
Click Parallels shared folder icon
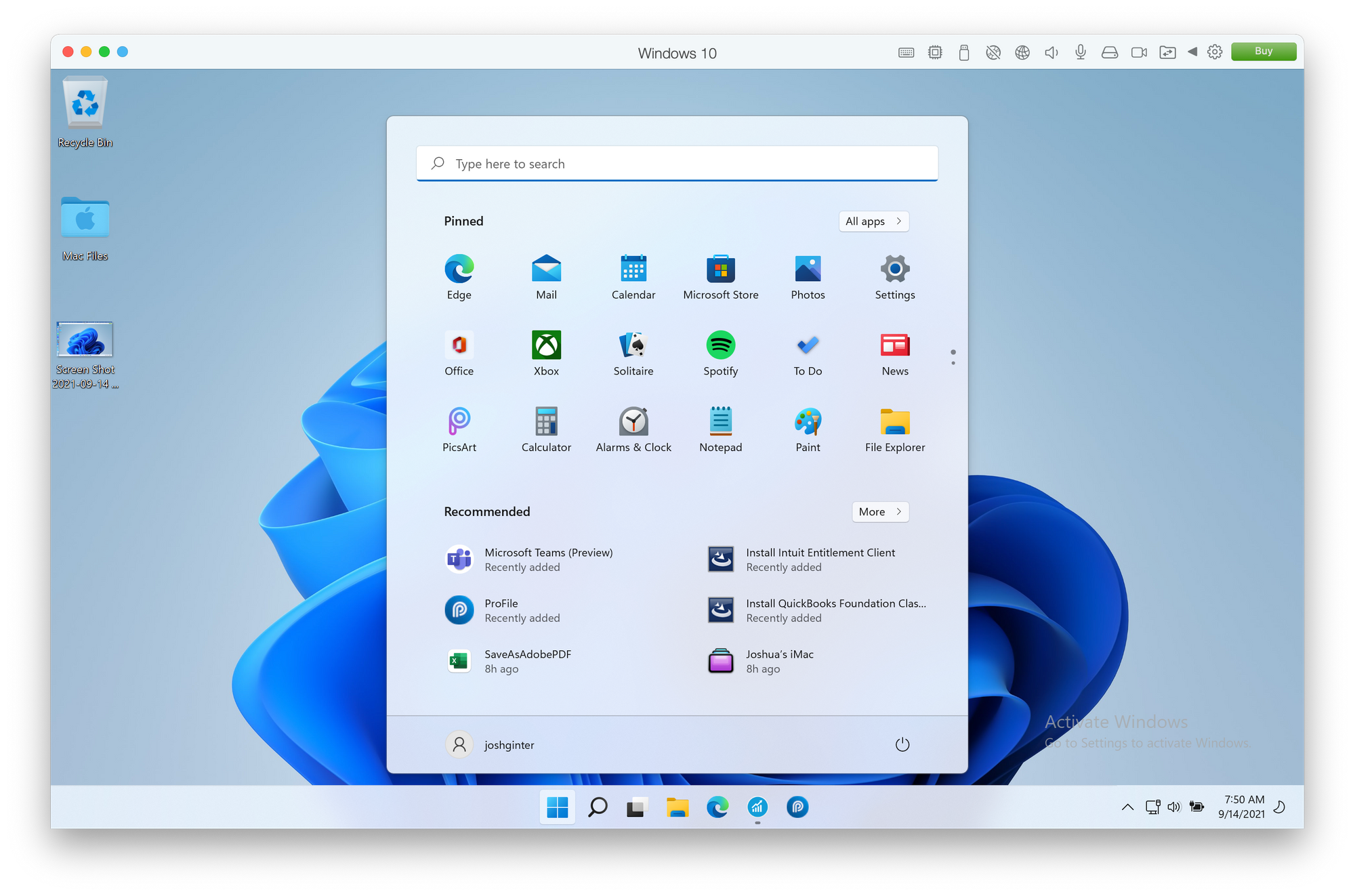(x=1167, y=52)
